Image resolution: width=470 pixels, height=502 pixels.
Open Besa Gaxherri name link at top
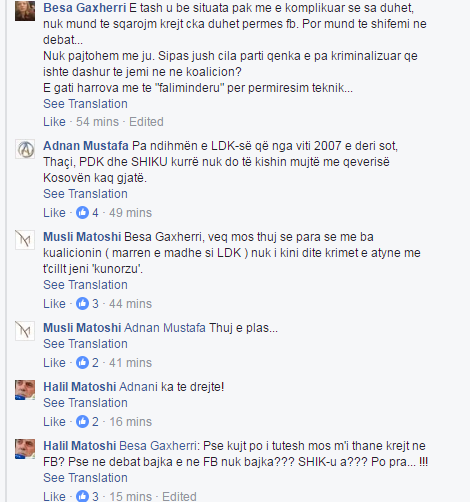(x=85, y=8)
